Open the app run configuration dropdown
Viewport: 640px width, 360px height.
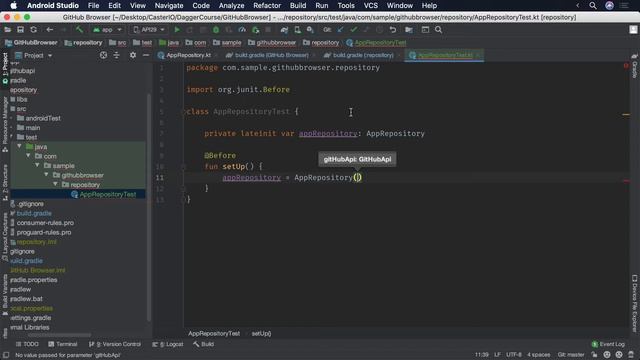(107, 30)
